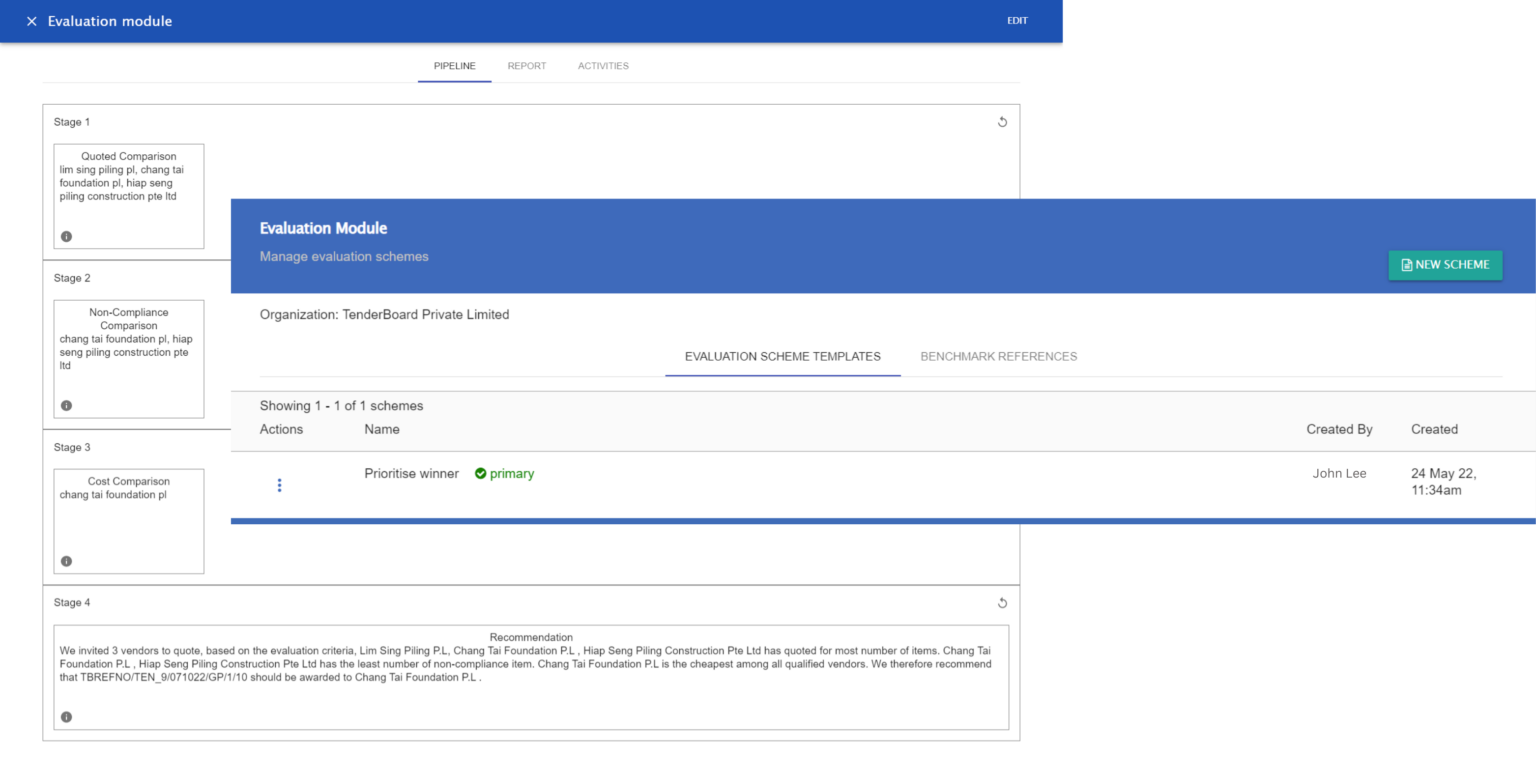The width and height of the screenshot is (1536, 768).
Task: Open the ACTIVITIES tab
Action: (x=603, y=66)
